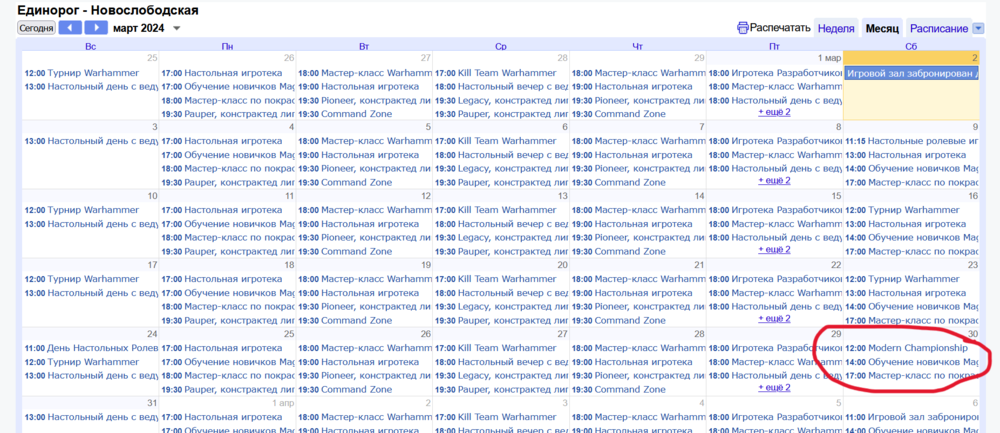Show more events on Friday 1 мар
Viewport: 1000px width, 433px height.
(x=774, y=112)
